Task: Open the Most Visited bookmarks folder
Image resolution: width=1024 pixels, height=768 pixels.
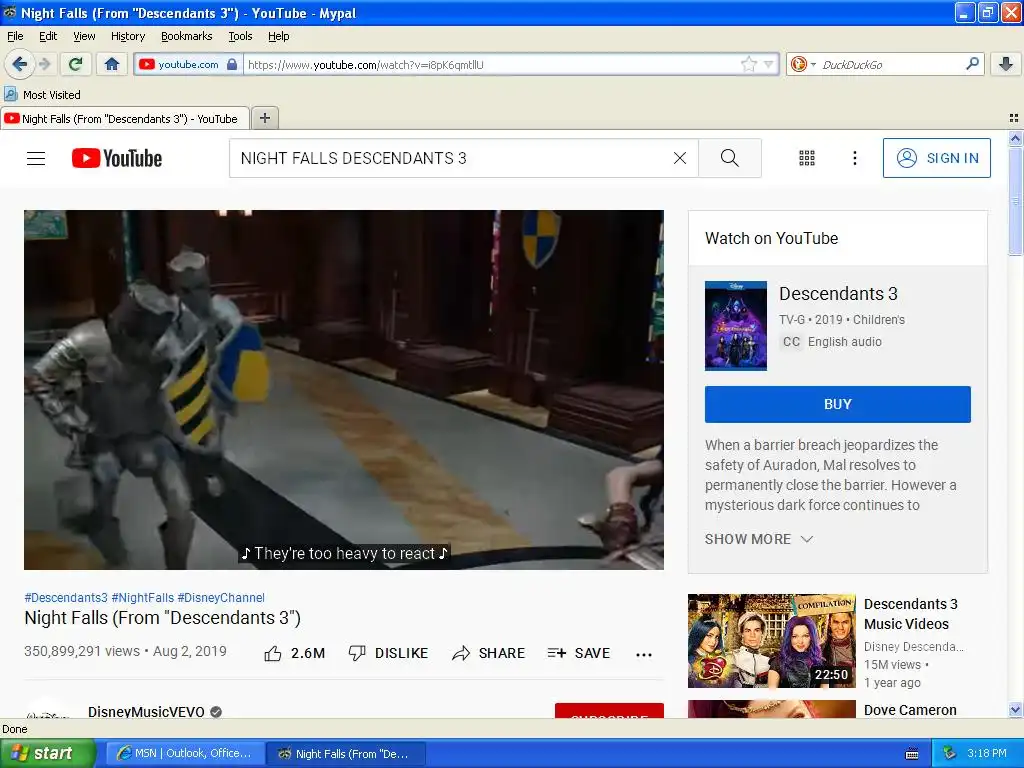Action: [42, 95]
